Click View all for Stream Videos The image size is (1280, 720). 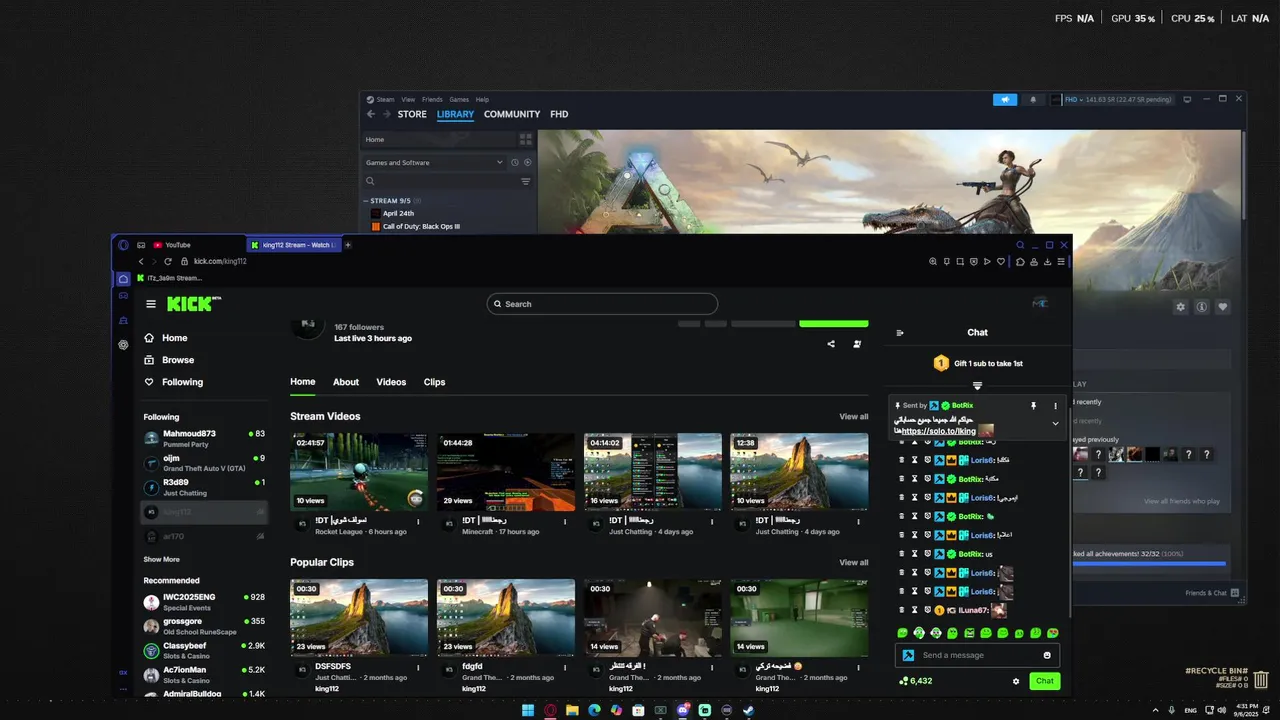tap(854, 417)
